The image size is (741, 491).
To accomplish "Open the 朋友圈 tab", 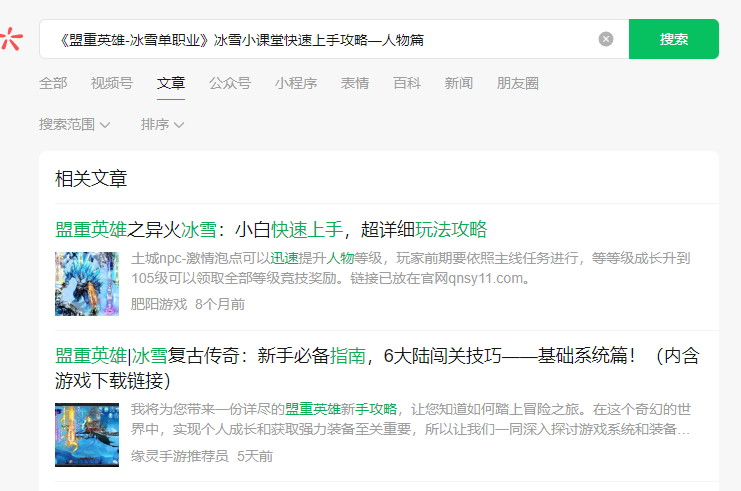I will click(517, 84).
